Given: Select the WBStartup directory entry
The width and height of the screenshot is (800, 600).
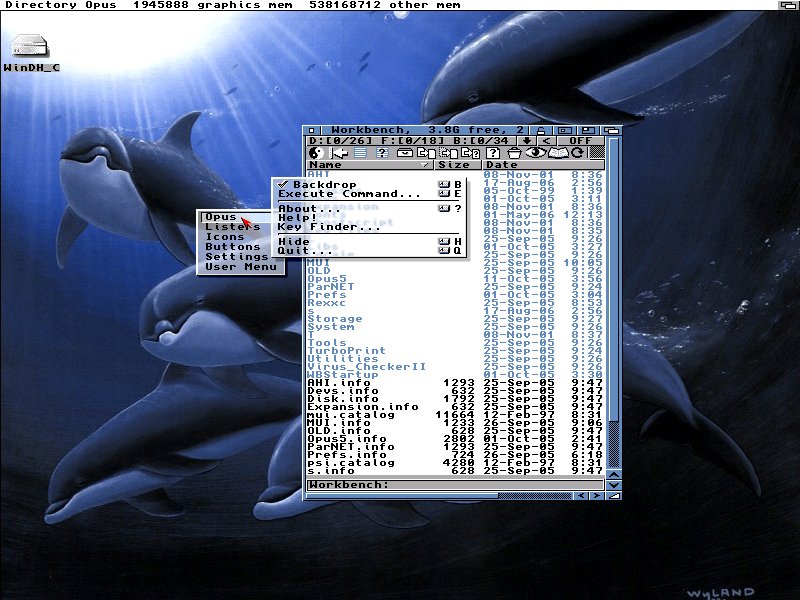Looking at the screenshot, I should (x=455, y=374).
